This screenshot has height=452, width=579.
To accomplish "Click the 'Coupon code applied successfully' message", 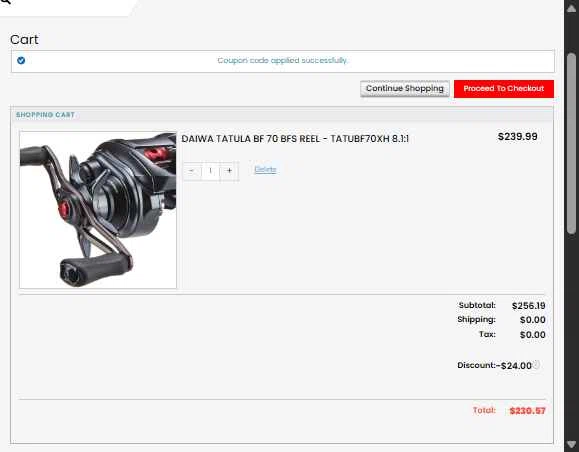I will pyautogui.click(x=282, y=60).
